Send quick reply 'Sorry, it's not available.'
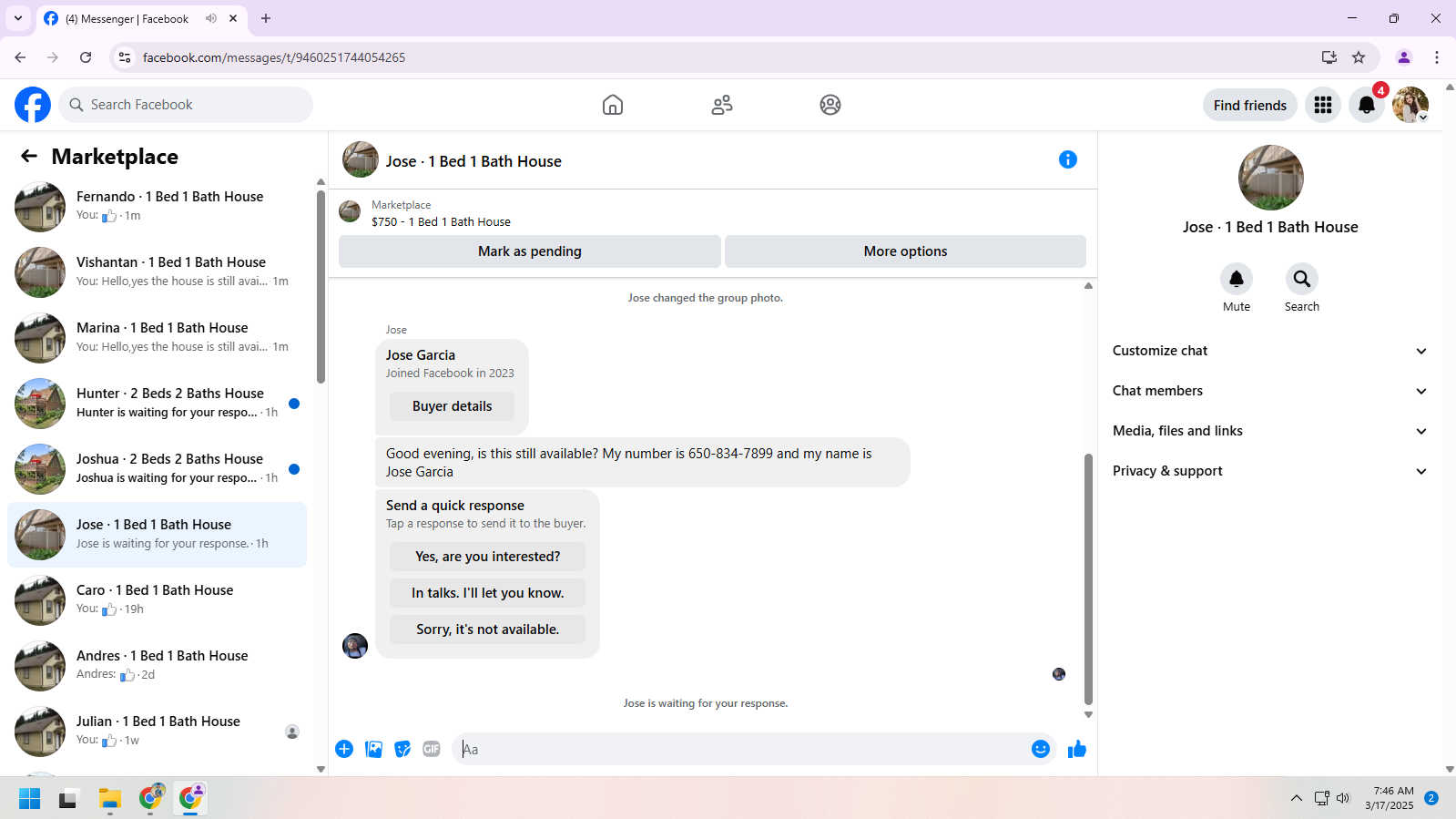Image resolution: width=1456 pixels, height=819 pixels. 487,630
